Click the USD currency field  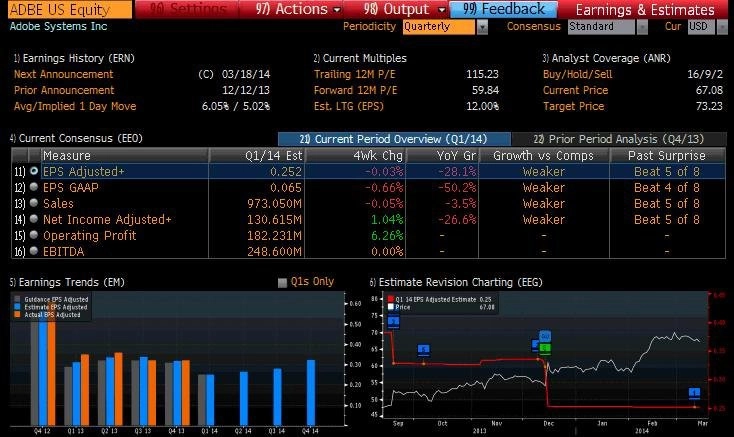pyautogui.click(x=701, y=27)
